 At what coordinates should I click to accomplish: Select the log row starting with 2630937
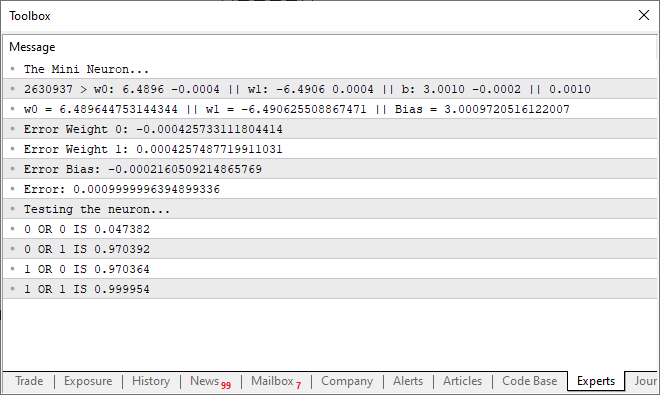pos(330,89)
